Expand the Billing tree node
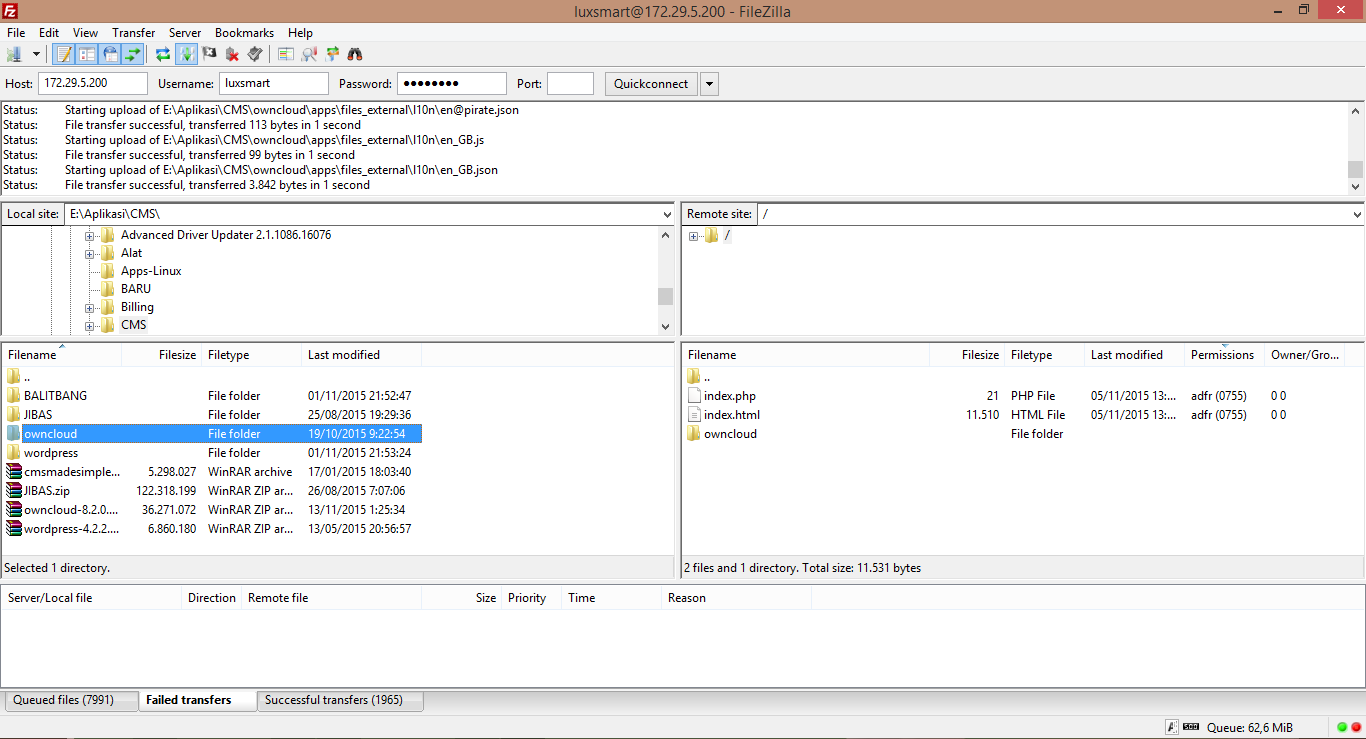 point(90,308)
